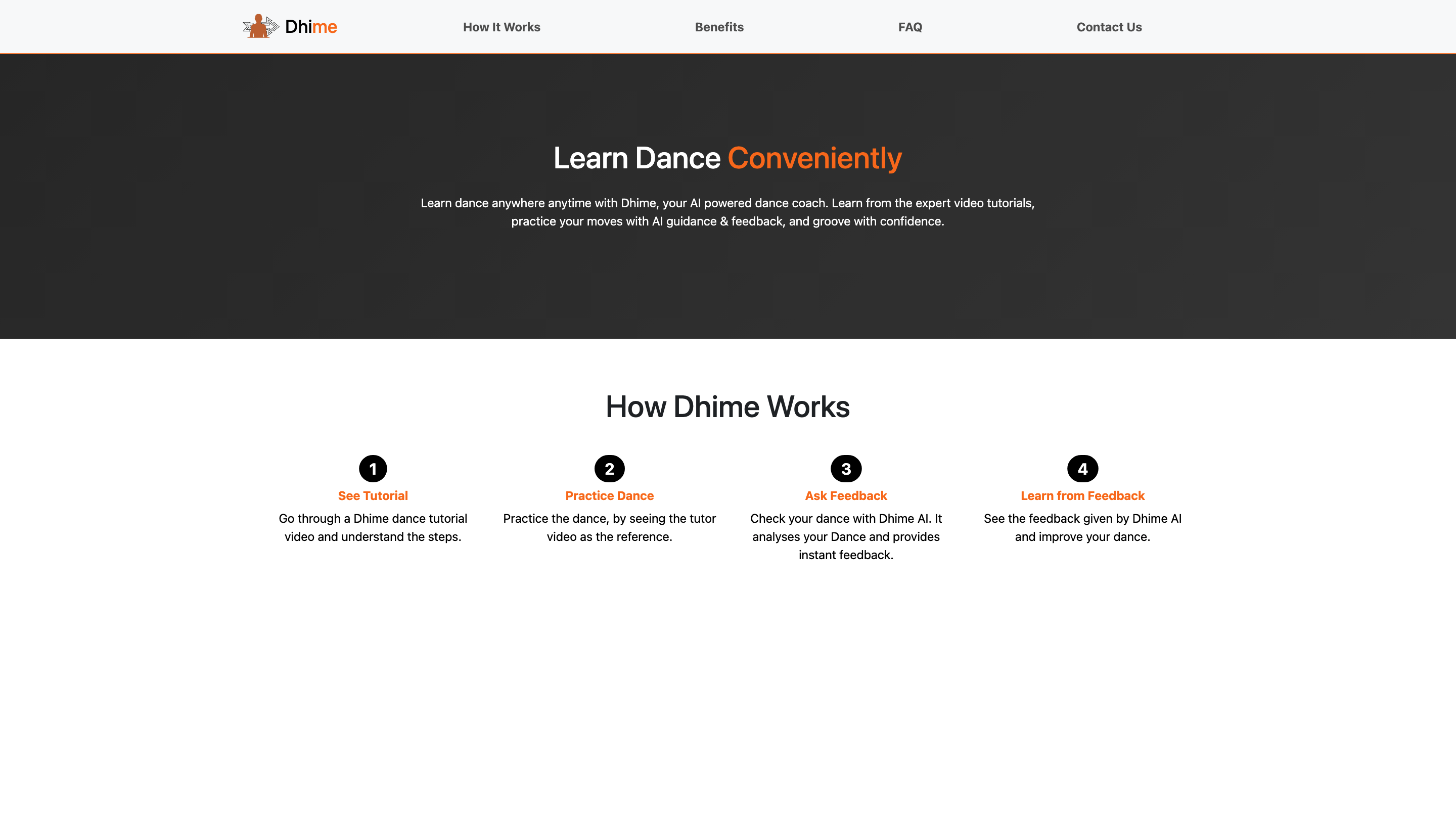
Task: Click the Dhime dancer logo icon
Action: point(260,27)
